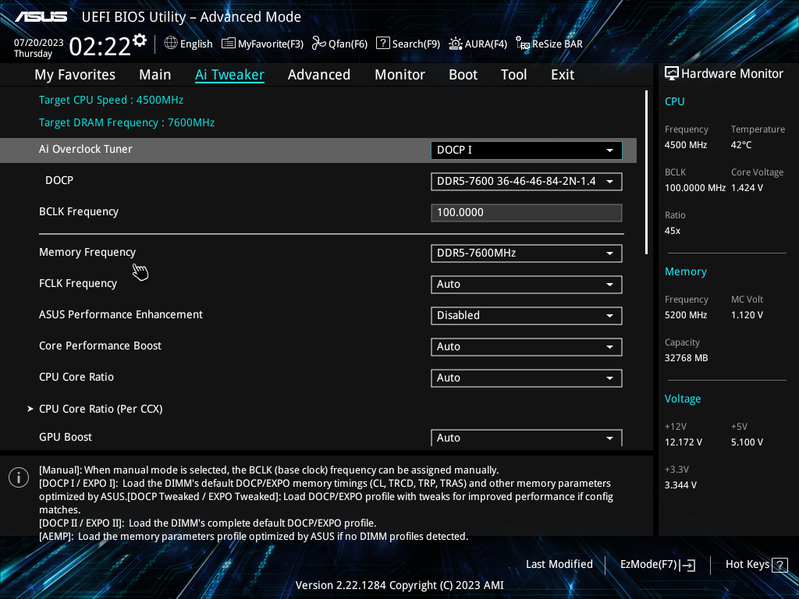Image resolution: width=799 pixels, height=599 pixels.
Task: Click the 1.424 V core voltage value
Action: click(x=747, y=188)
